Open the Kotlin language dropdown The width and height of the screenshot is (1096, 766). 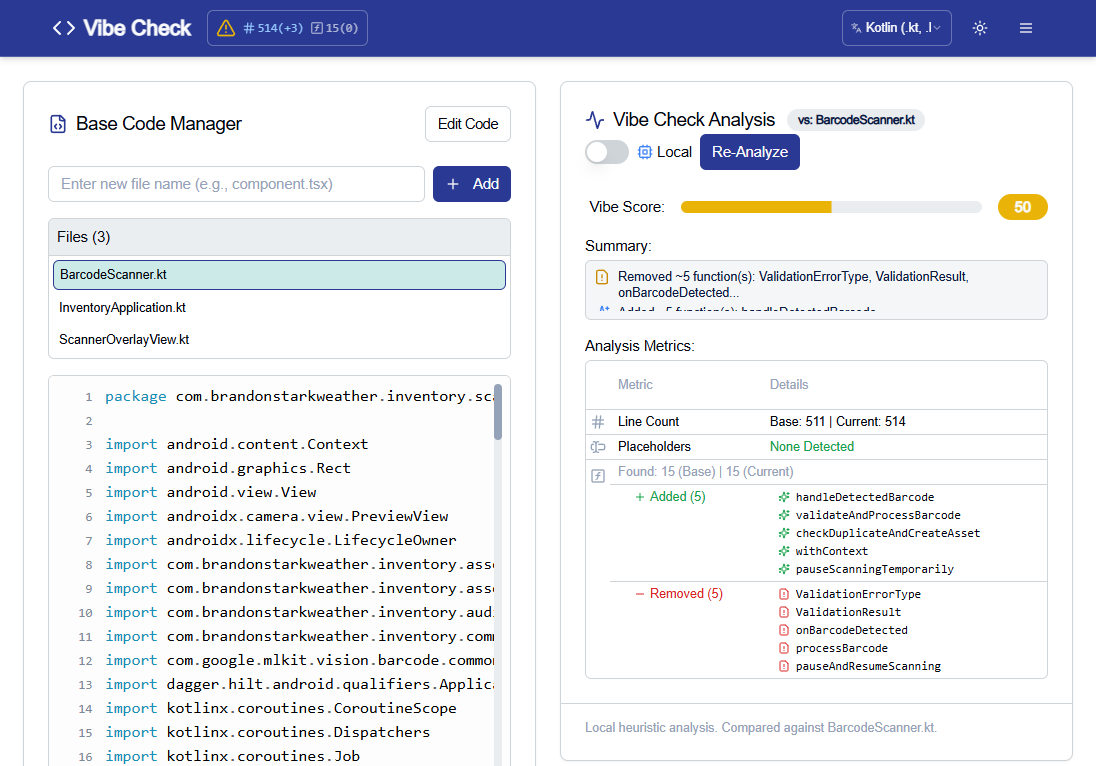(896, 28)
